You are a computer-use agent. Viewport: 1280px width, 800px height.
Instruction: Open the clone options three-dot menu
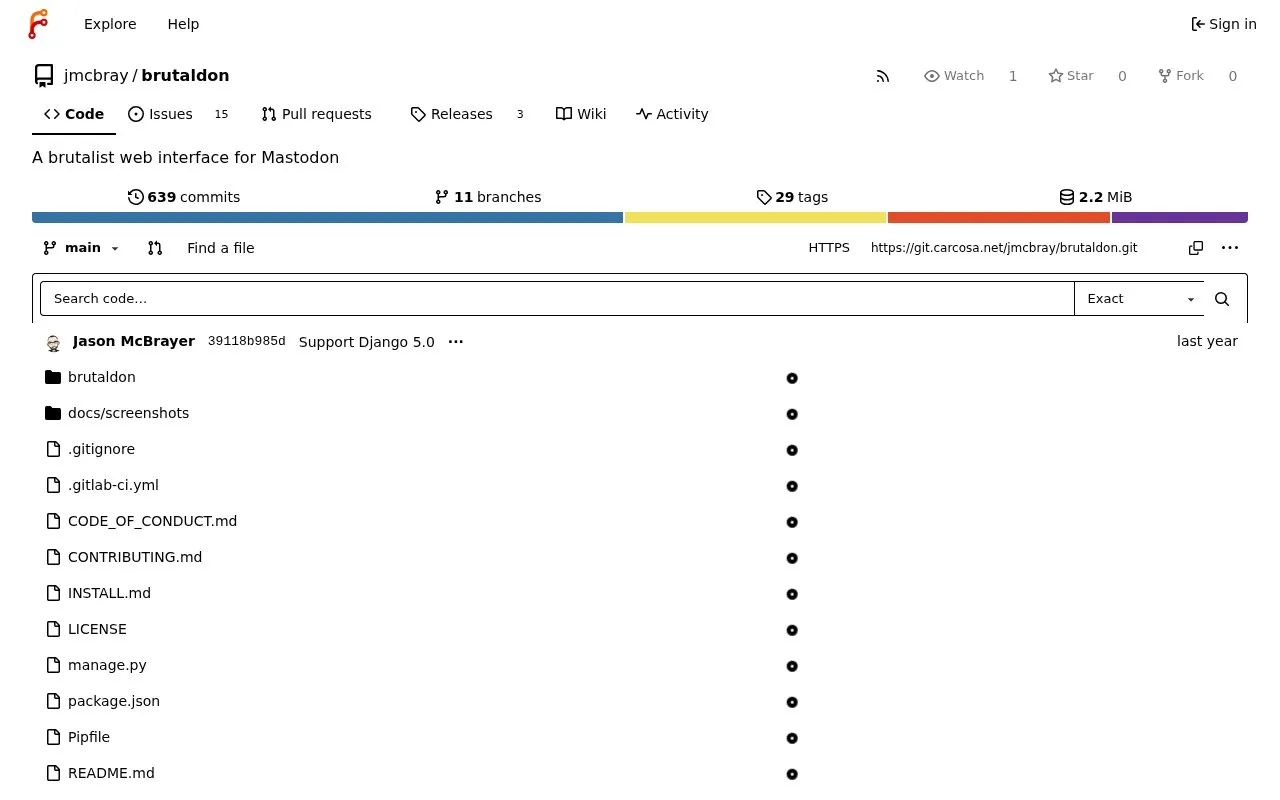click(x=1230, y=248)
